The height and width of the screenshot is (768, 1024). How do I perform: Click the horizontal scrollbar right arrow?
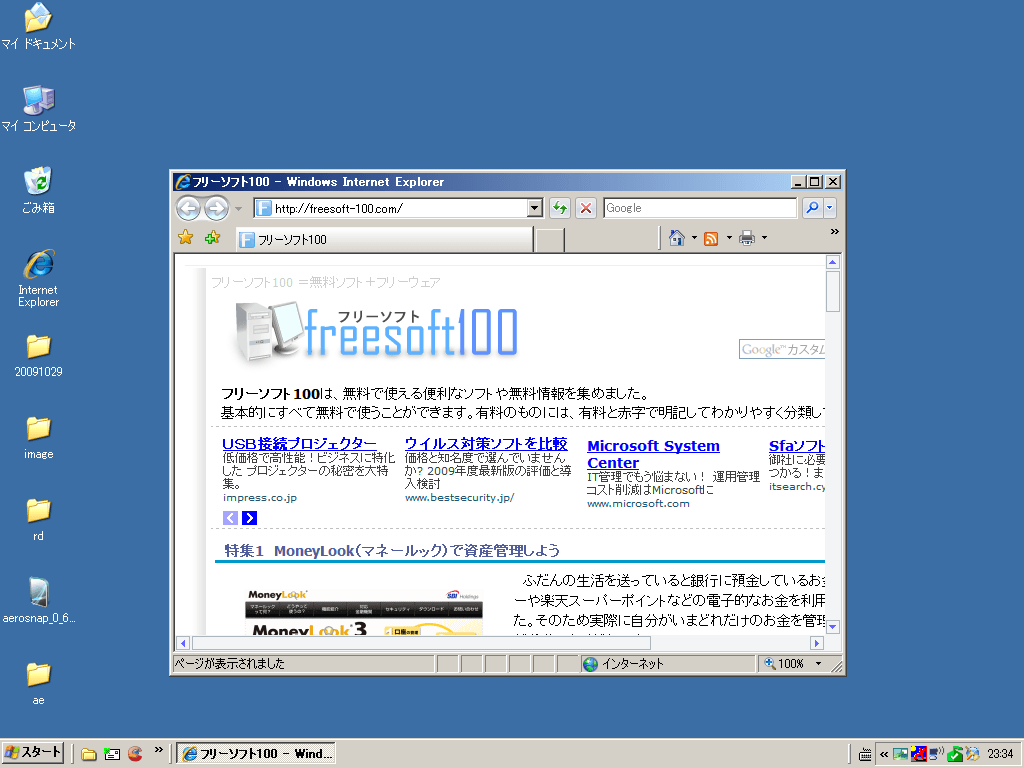(x=816, y=643)
